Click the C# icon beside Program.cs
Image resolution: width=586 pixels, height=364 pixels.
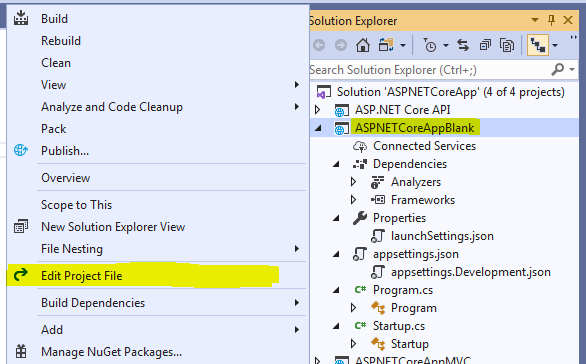(360, 289)
